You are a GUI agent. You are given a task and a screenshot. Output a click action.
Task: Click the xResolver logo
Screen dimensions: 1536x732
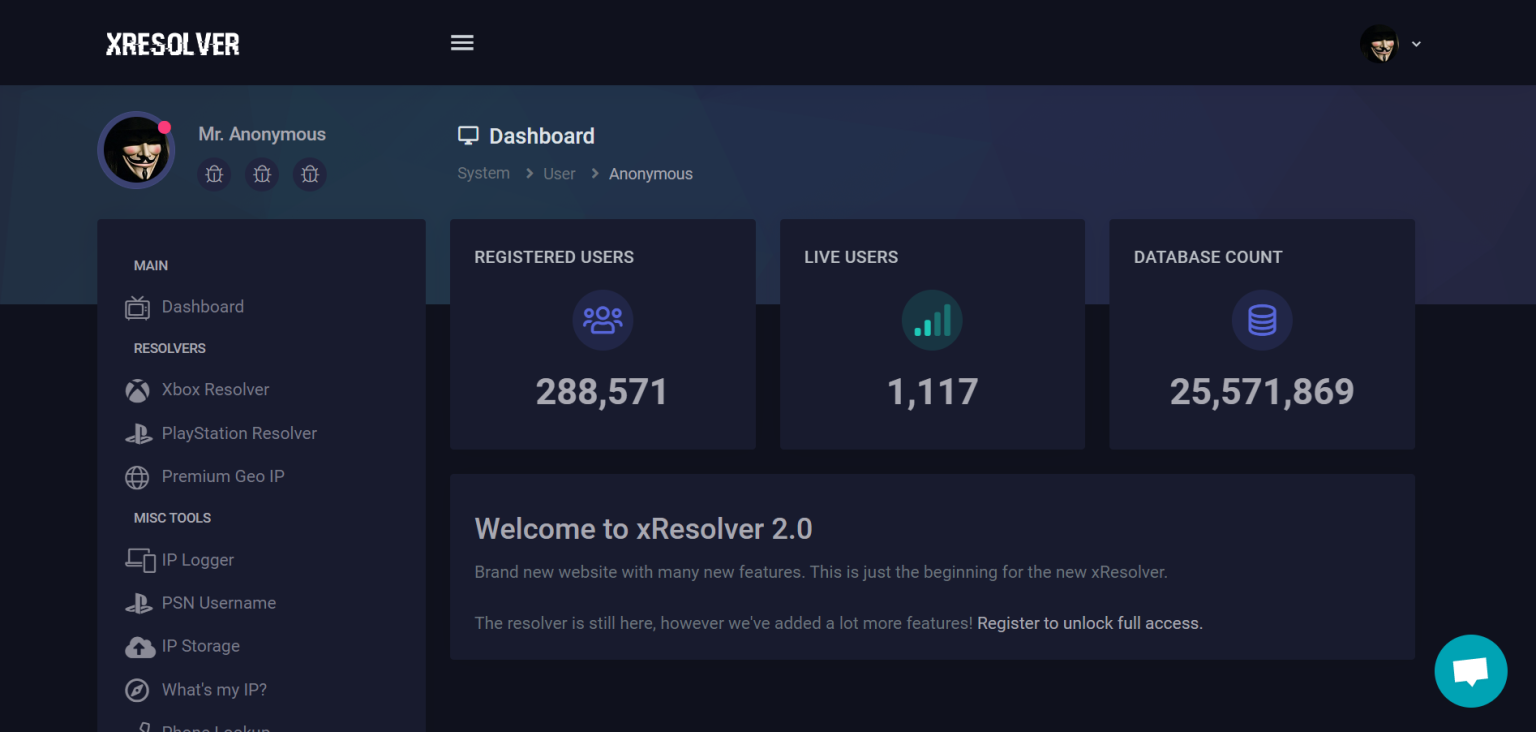point(173,44)
